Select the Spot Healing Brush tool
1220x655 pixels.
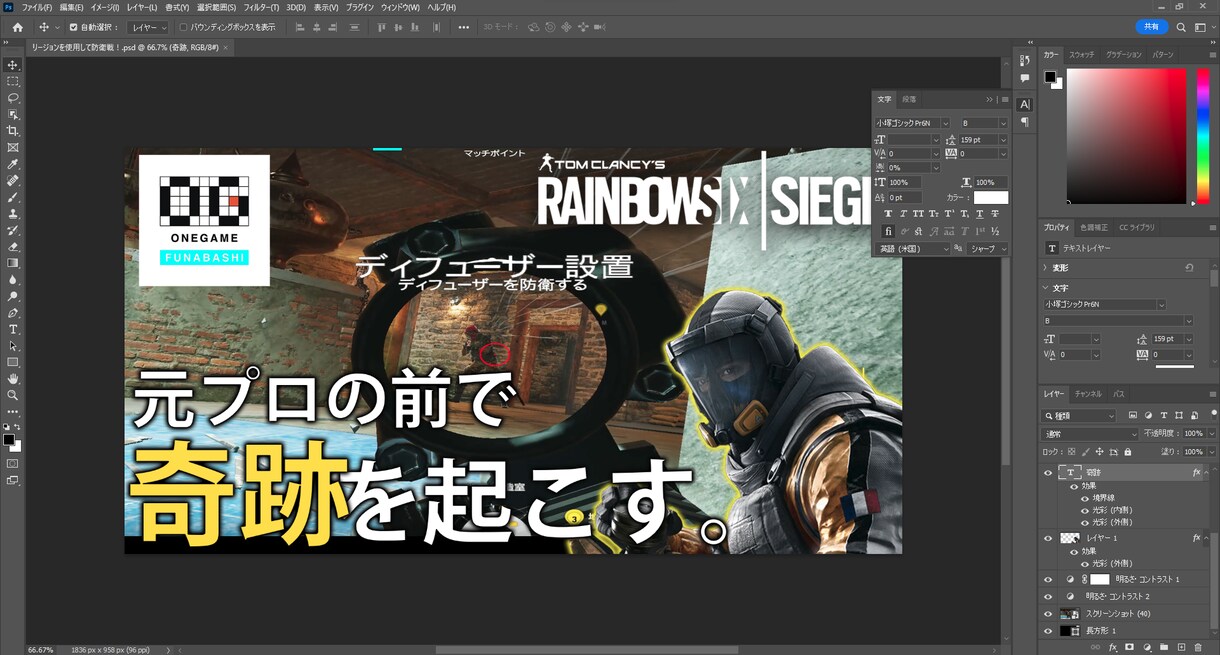point(13,181)
